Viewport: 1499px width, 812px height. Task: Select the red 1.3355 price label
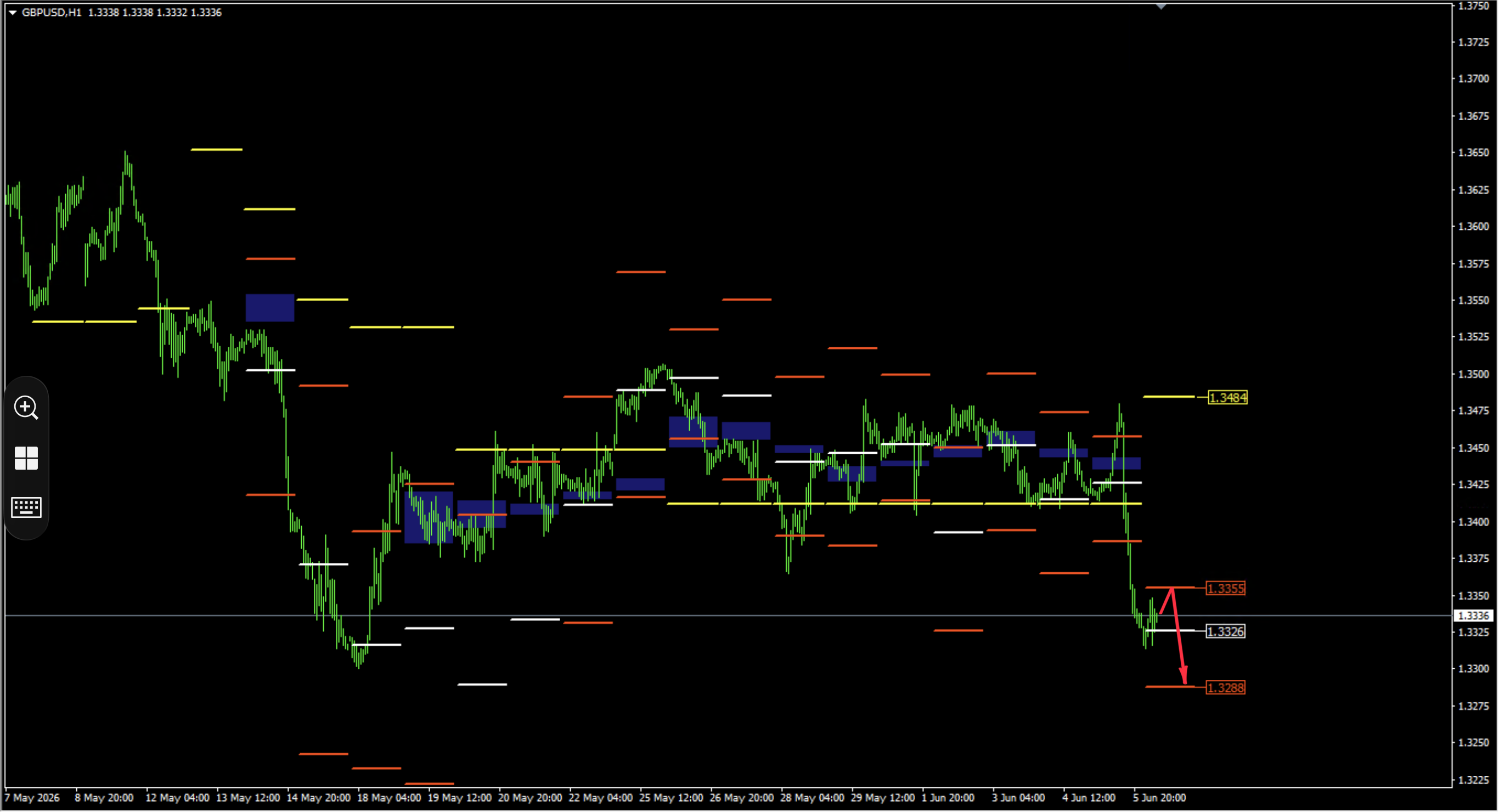1226,589
